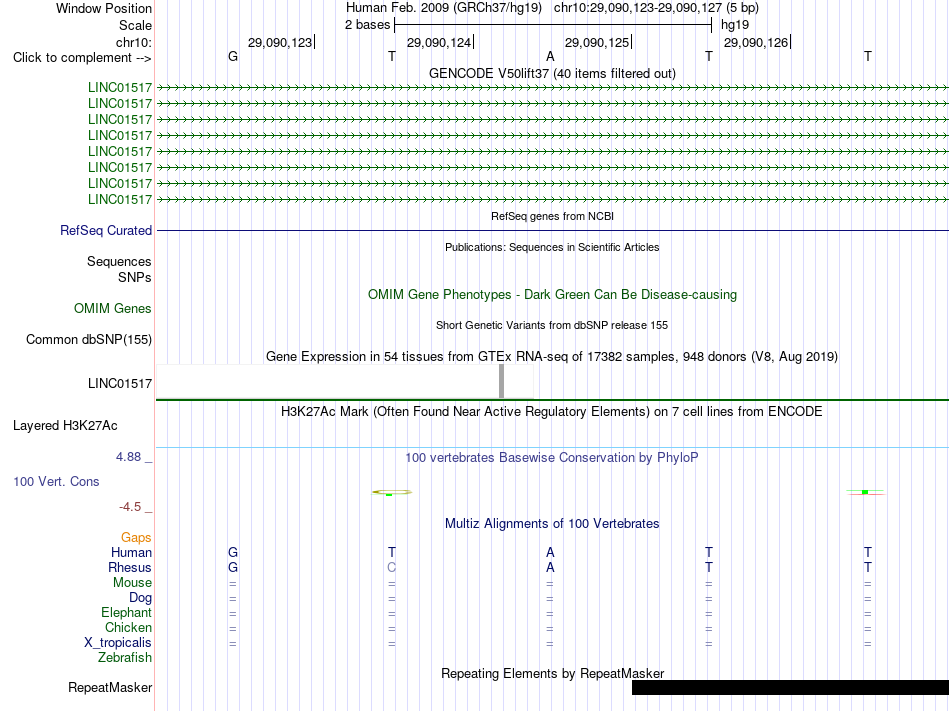Select the Chicken alignment row label
950x711 pixels.
(x=128, y=627)
